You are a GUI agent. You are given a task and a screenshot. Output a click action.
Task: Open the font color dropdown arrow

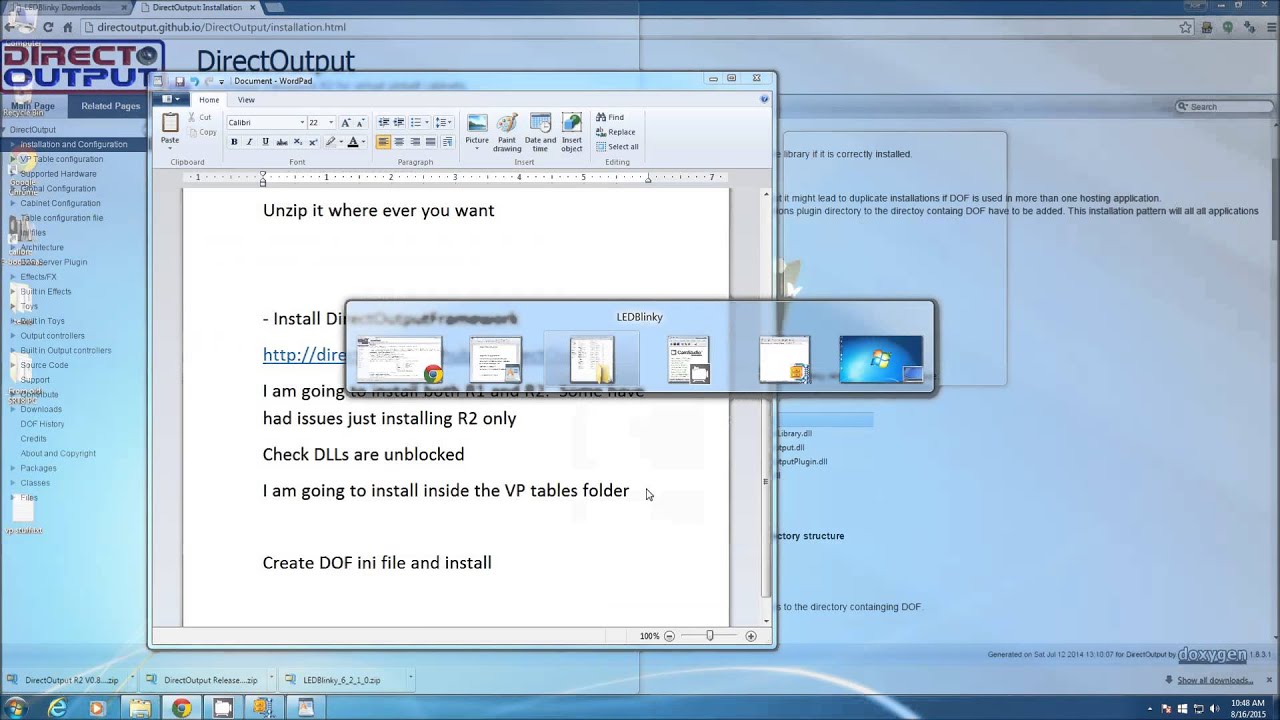364,142
